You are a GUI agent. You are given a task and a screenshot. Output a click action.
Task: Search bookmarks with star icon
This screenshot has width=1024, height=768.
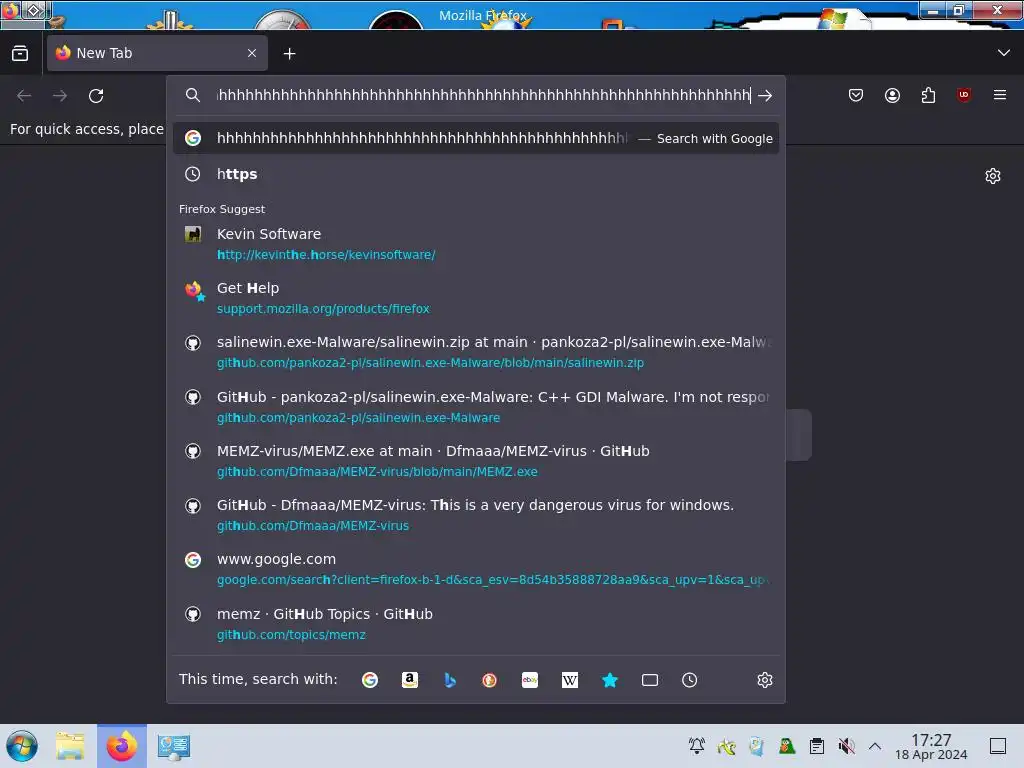[610, 680]
